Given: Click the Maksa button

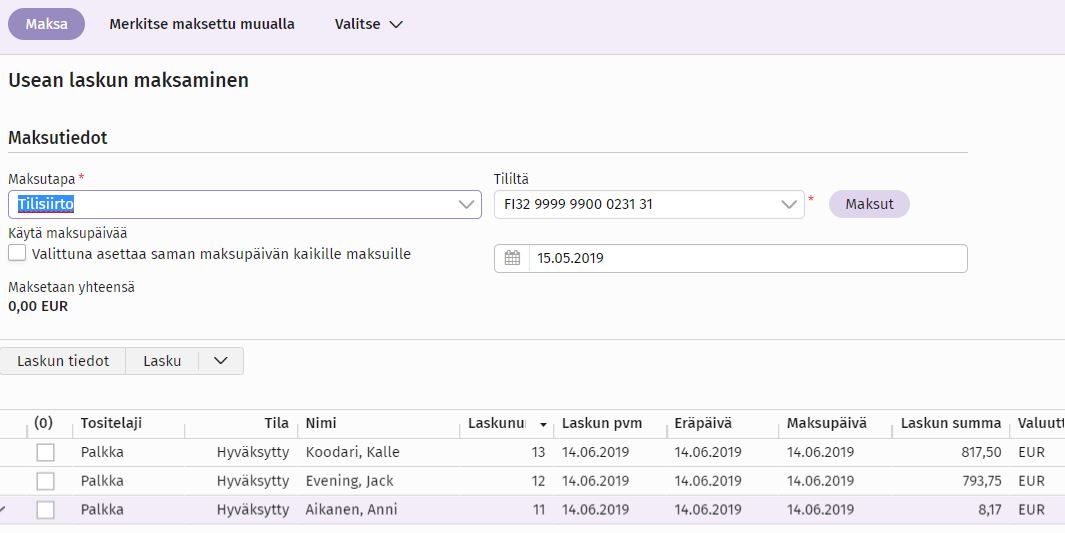Looking at the screenshot, I should (x=46, y=24).
